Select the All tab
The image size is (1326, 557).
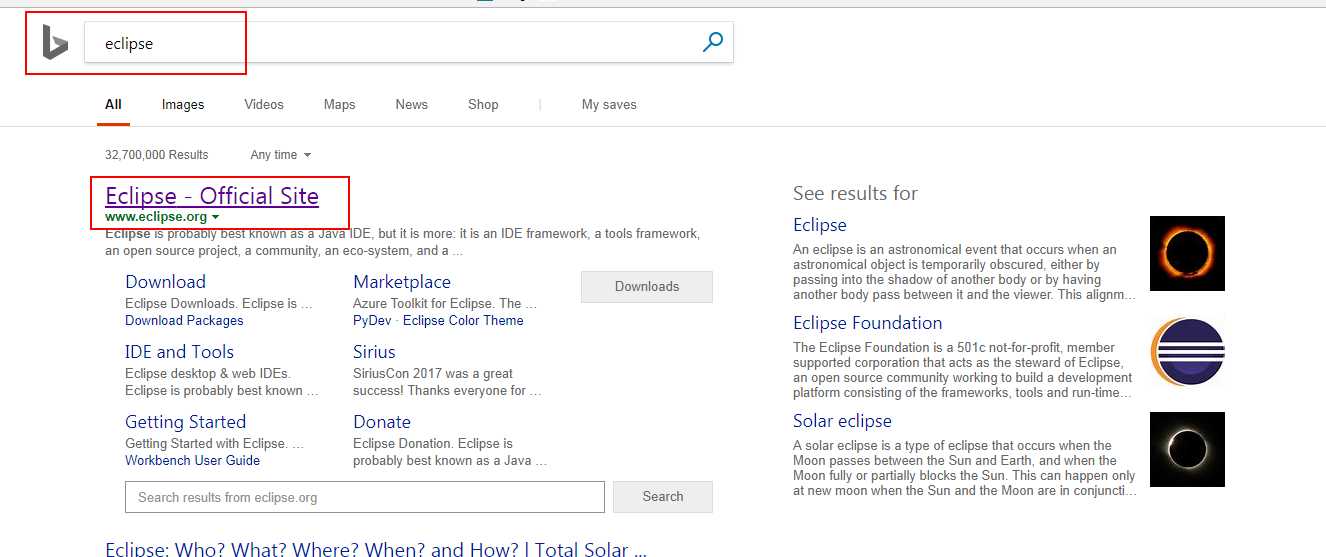point(113,104)
